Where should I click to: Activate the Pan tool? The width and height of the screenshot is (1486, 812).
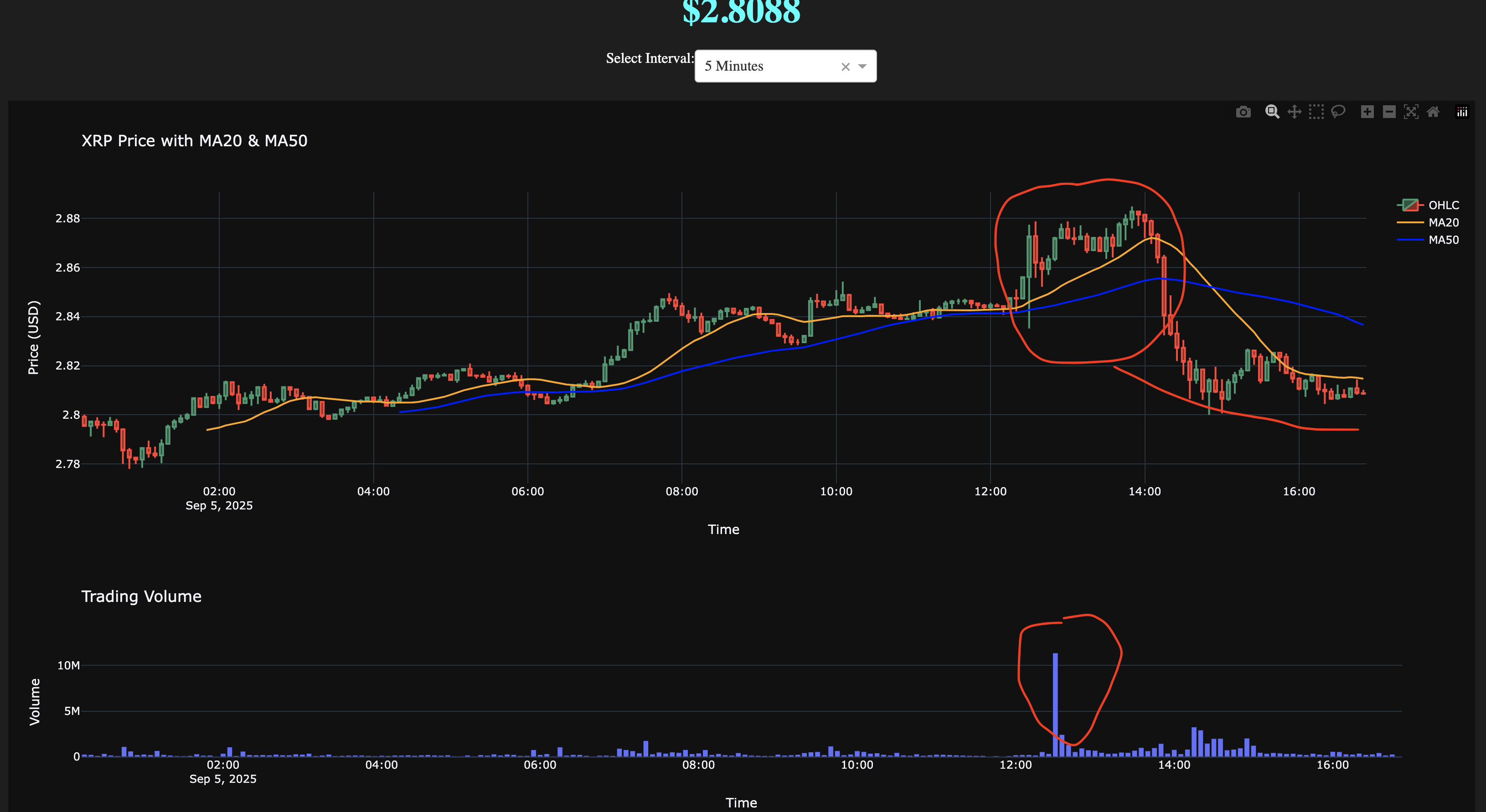(x=1294, y=112)
